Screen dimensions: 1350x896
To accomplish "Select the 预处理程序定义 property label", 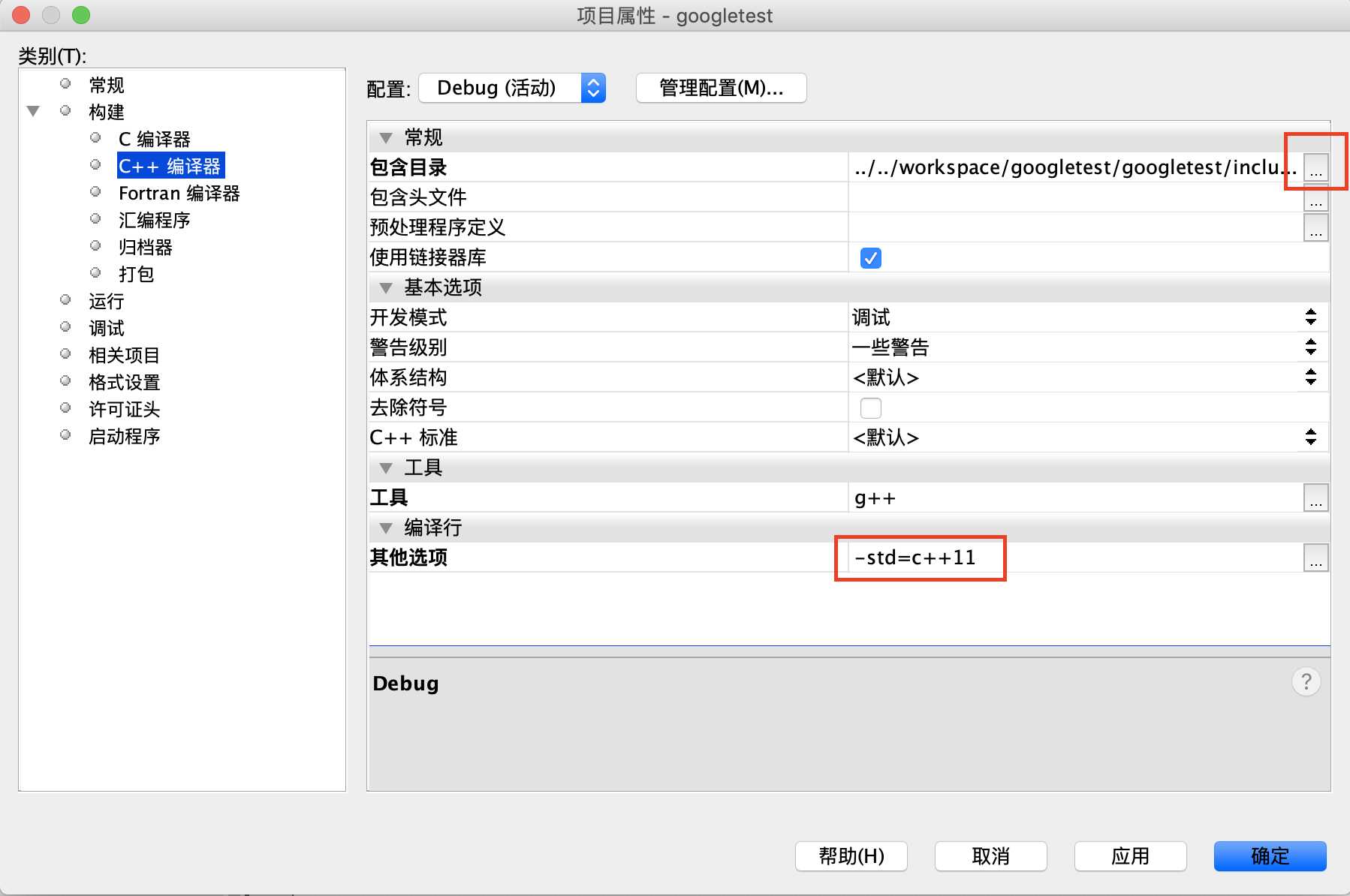I will [437, 227].
